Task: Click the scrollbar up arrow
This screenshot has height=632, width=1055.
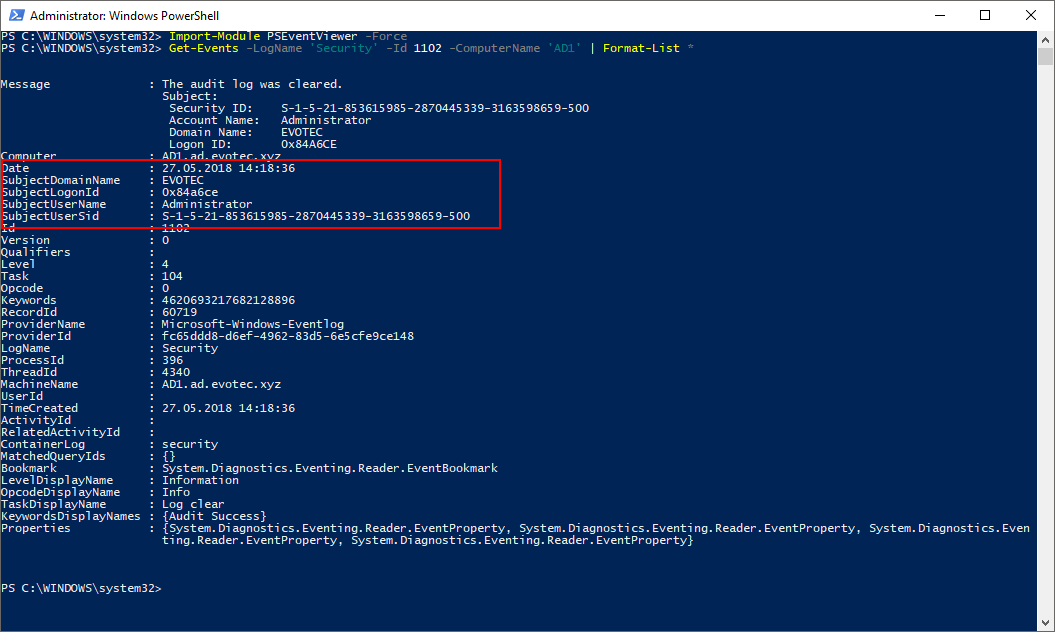Action: (x=1046, y=39)
